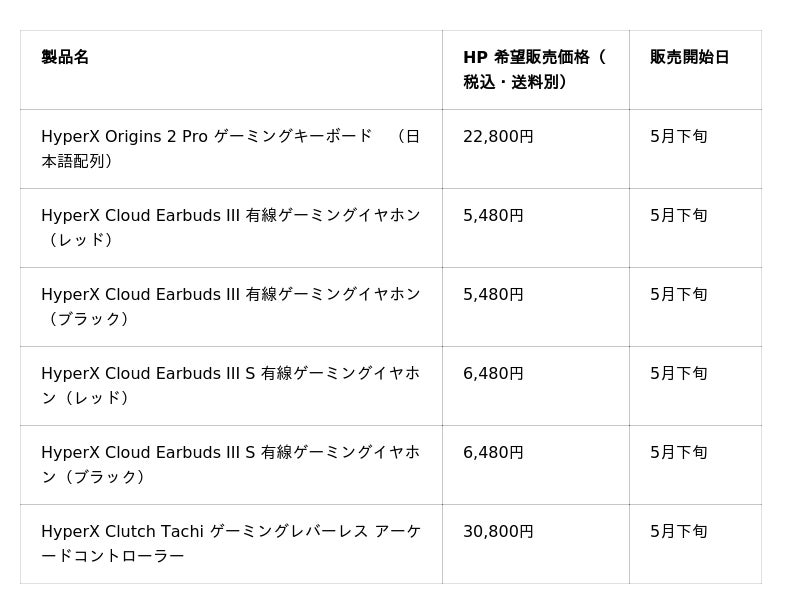This screenshot has height=614, width=800.
Task: Click the Earbuds III S レッド 6,480円 price
Action: (x=493, y=374)
